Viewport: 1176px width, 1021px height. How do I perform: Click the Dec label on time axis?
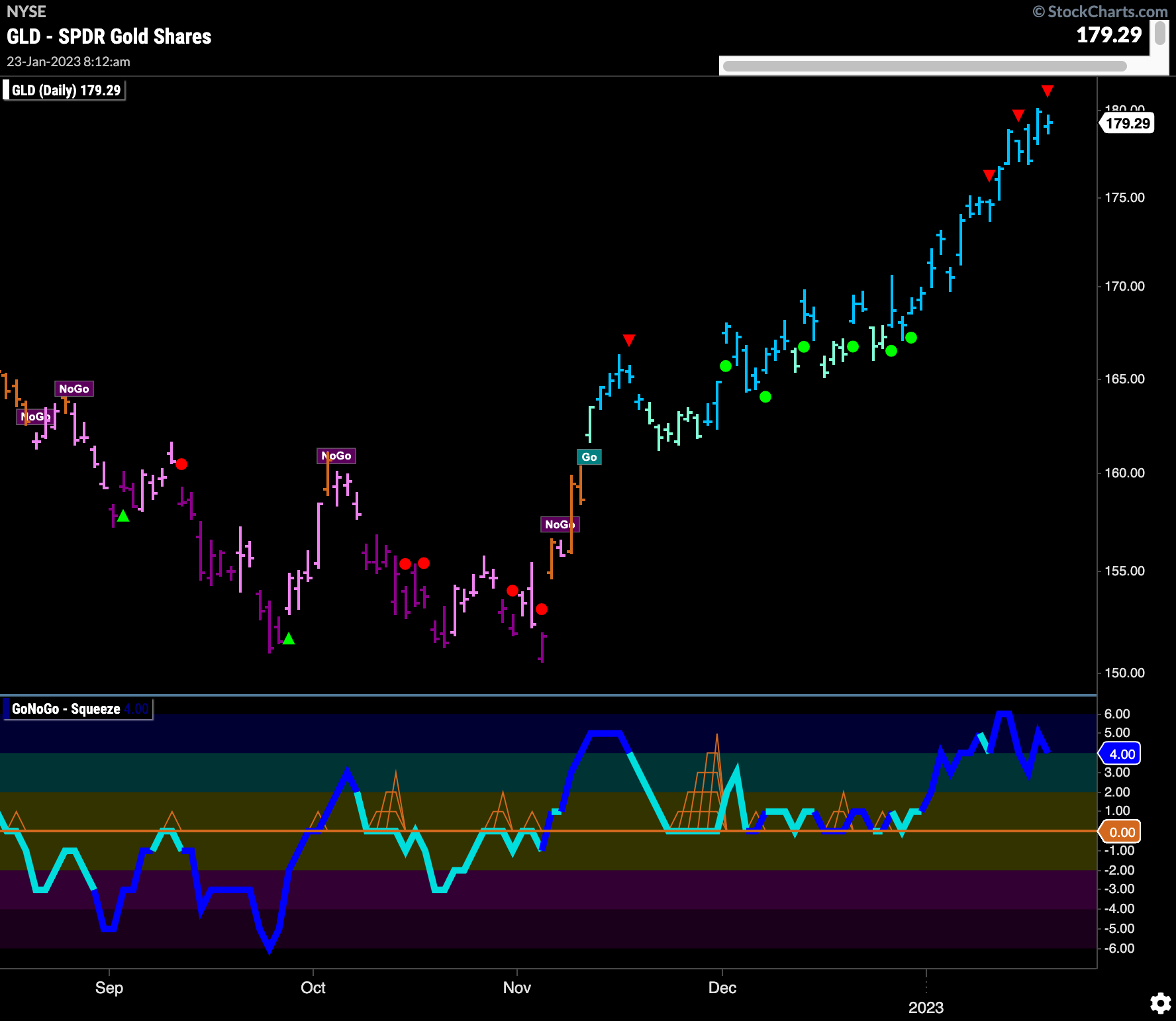point(722,988)
